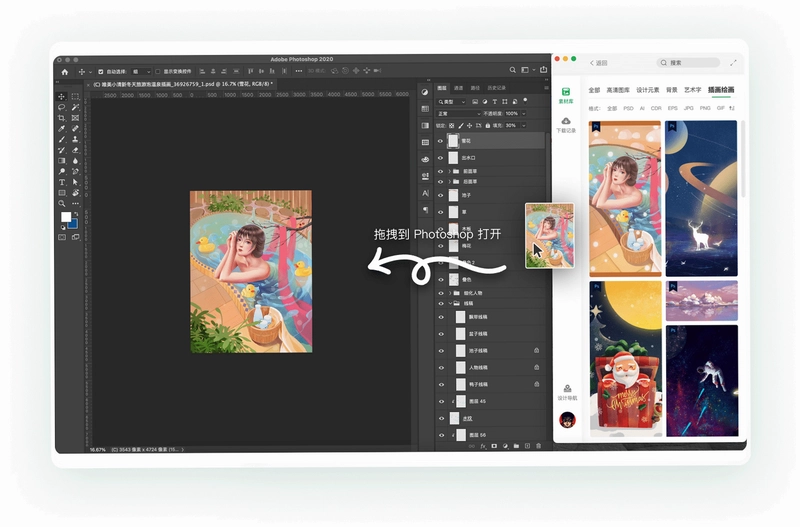
Task: Toggle the 自动选择 checkbox
Action: click(101, 72)
